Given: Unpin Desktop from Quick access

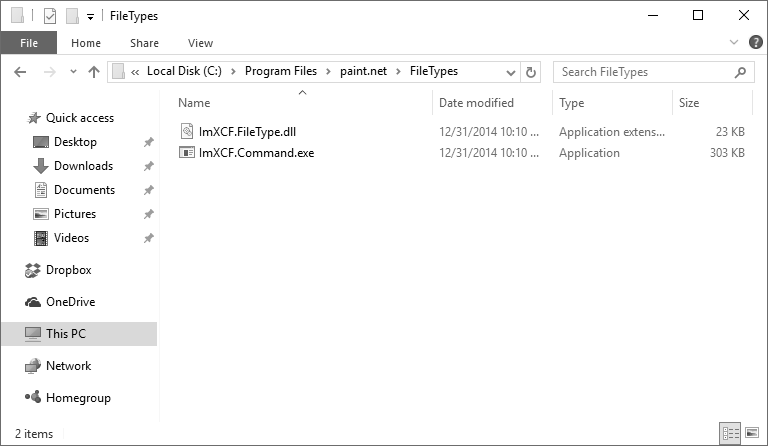Looking at the screenshot, I should pyautogui.click(x=148, y=142).
